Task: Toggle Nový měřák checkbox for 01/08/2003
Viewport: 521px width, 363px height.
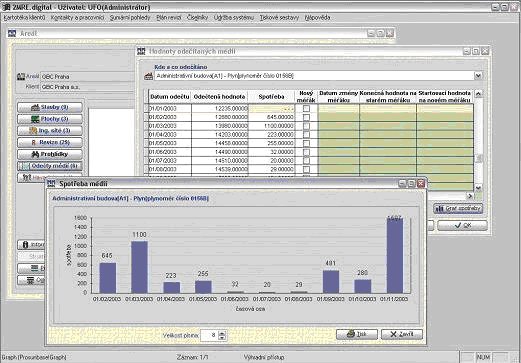Action: 306,169
